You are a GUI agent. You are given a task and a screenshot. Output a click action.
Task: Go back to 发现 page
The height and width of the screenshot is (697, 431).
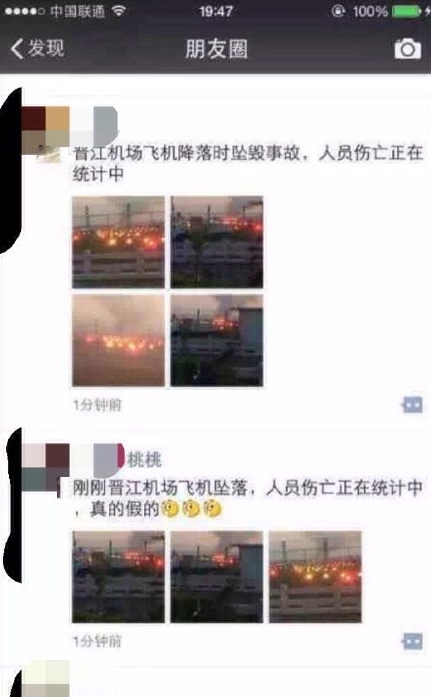pos(38,48)
